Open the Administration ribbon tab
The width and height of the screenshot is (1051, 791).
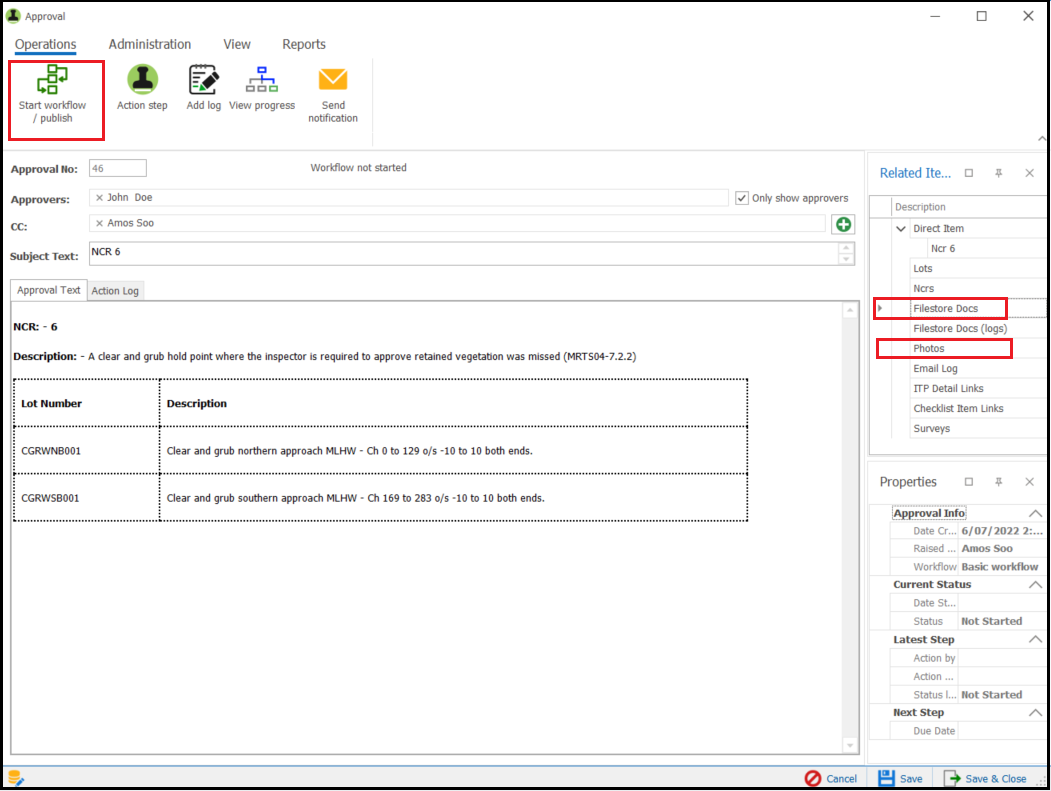point(150,44)
